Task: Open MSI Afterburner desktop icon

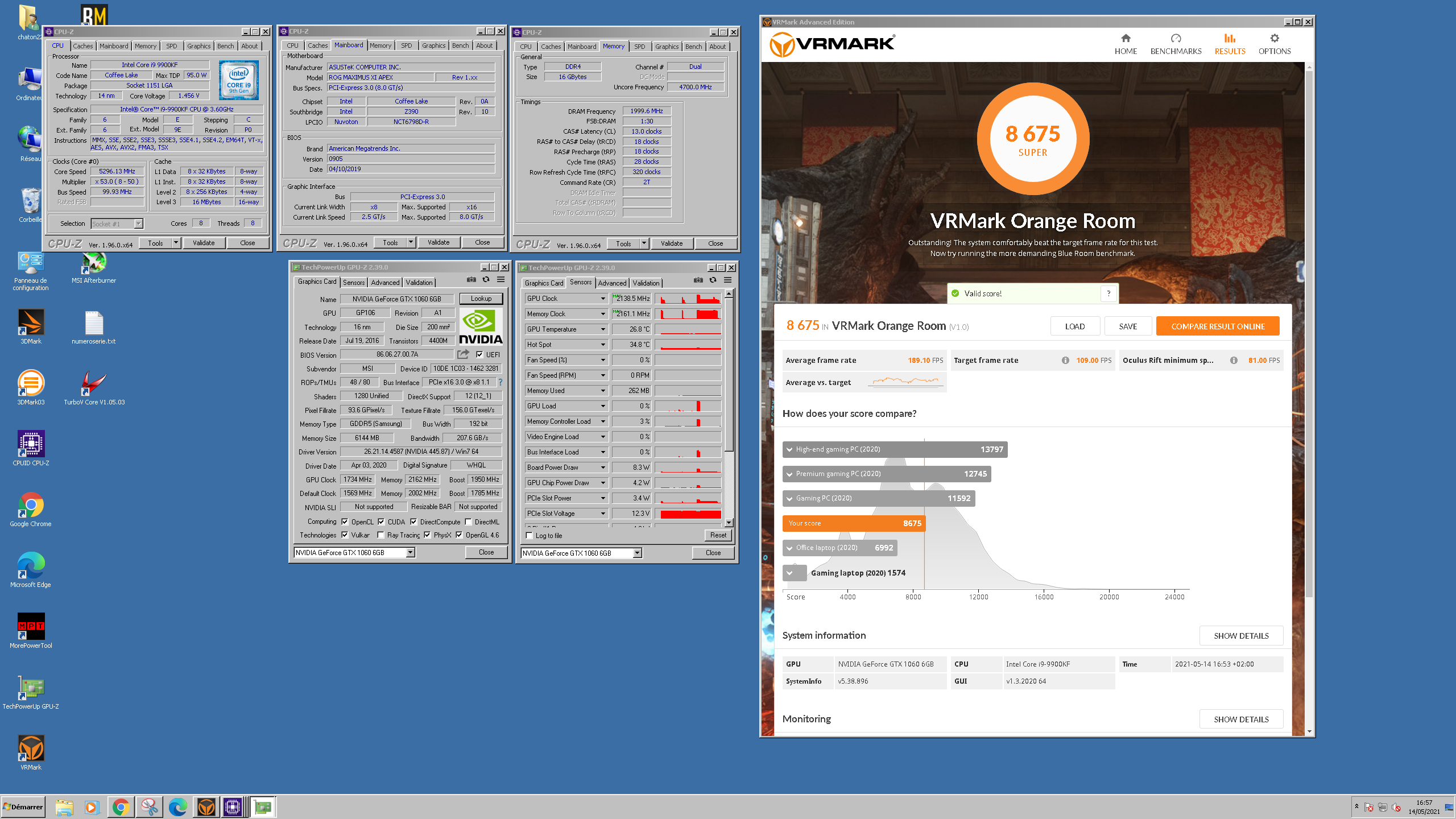Action: click(93, 268)
